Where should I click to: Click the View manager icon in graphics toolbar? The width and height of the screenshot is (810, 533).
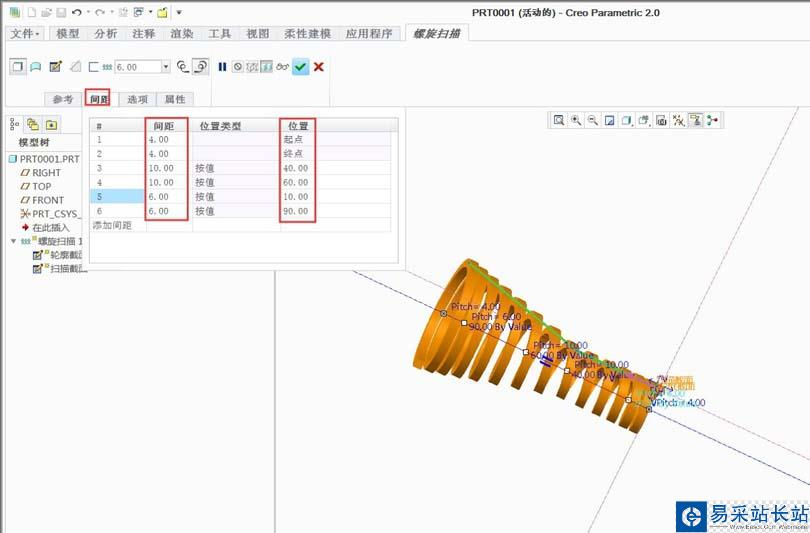click(x=661, y=120)
